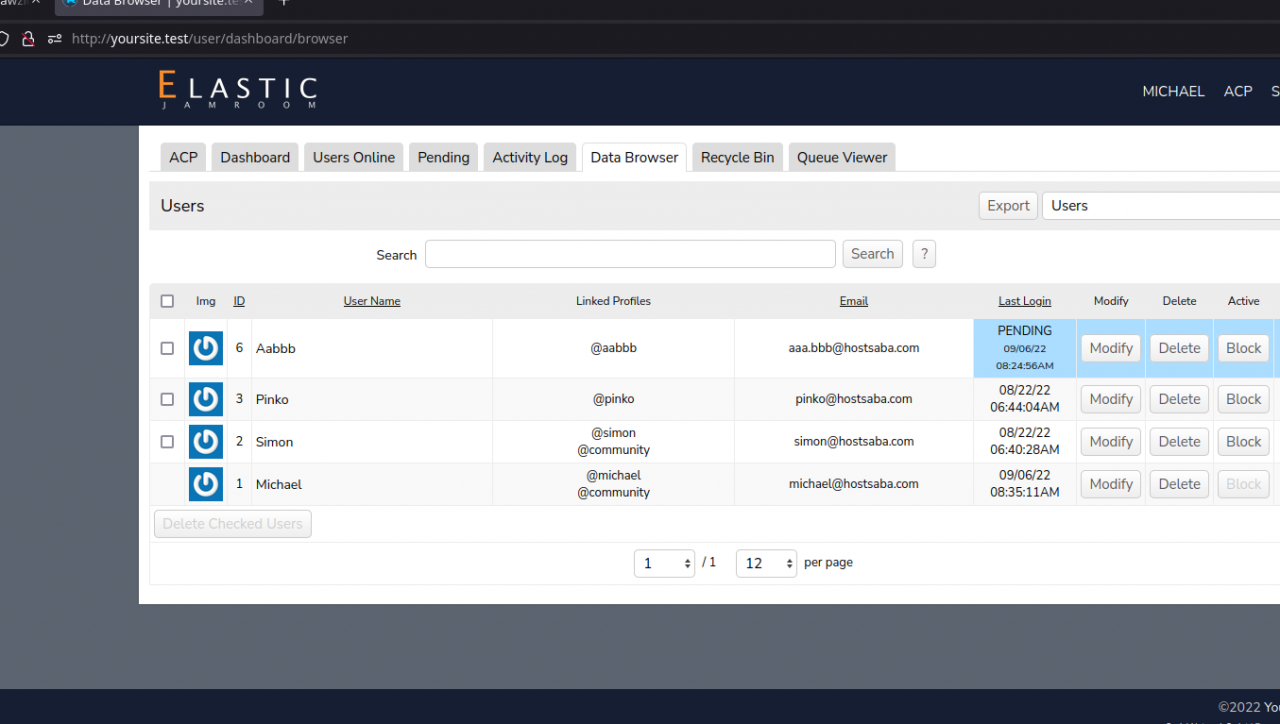Image resolution: width=1280 pixels, height=724 pixels.
Task: Open the per page count dropdown
Action: coord(766,564)
